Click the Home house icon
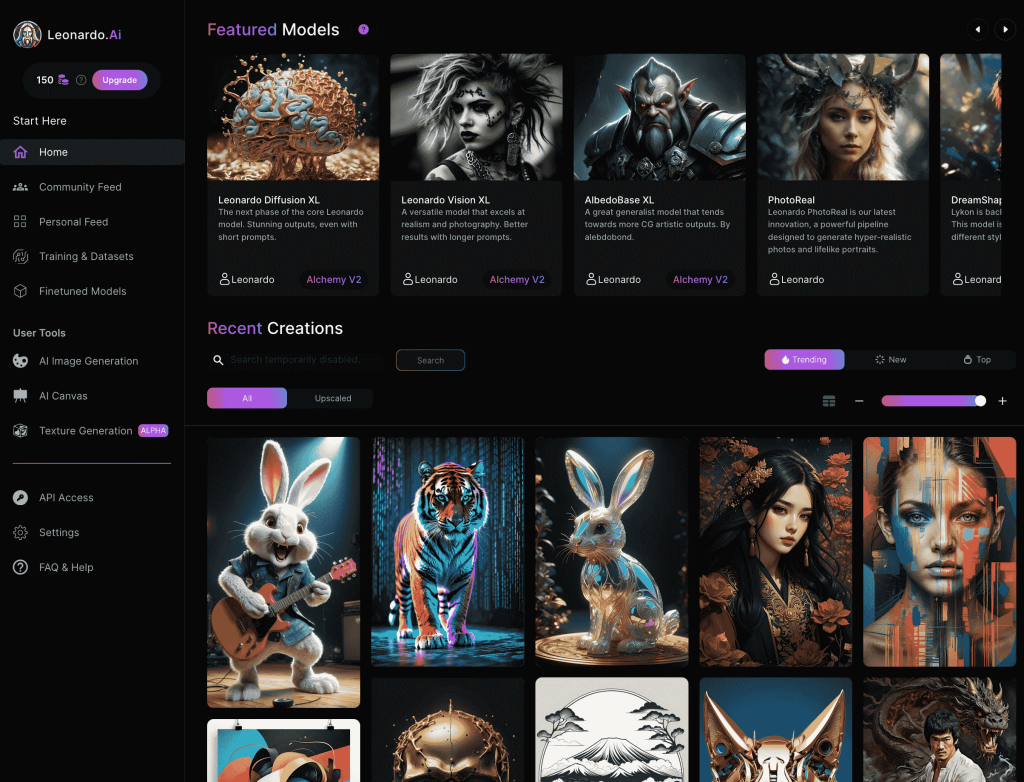The image size is (1024, 782). click(20, 152)
